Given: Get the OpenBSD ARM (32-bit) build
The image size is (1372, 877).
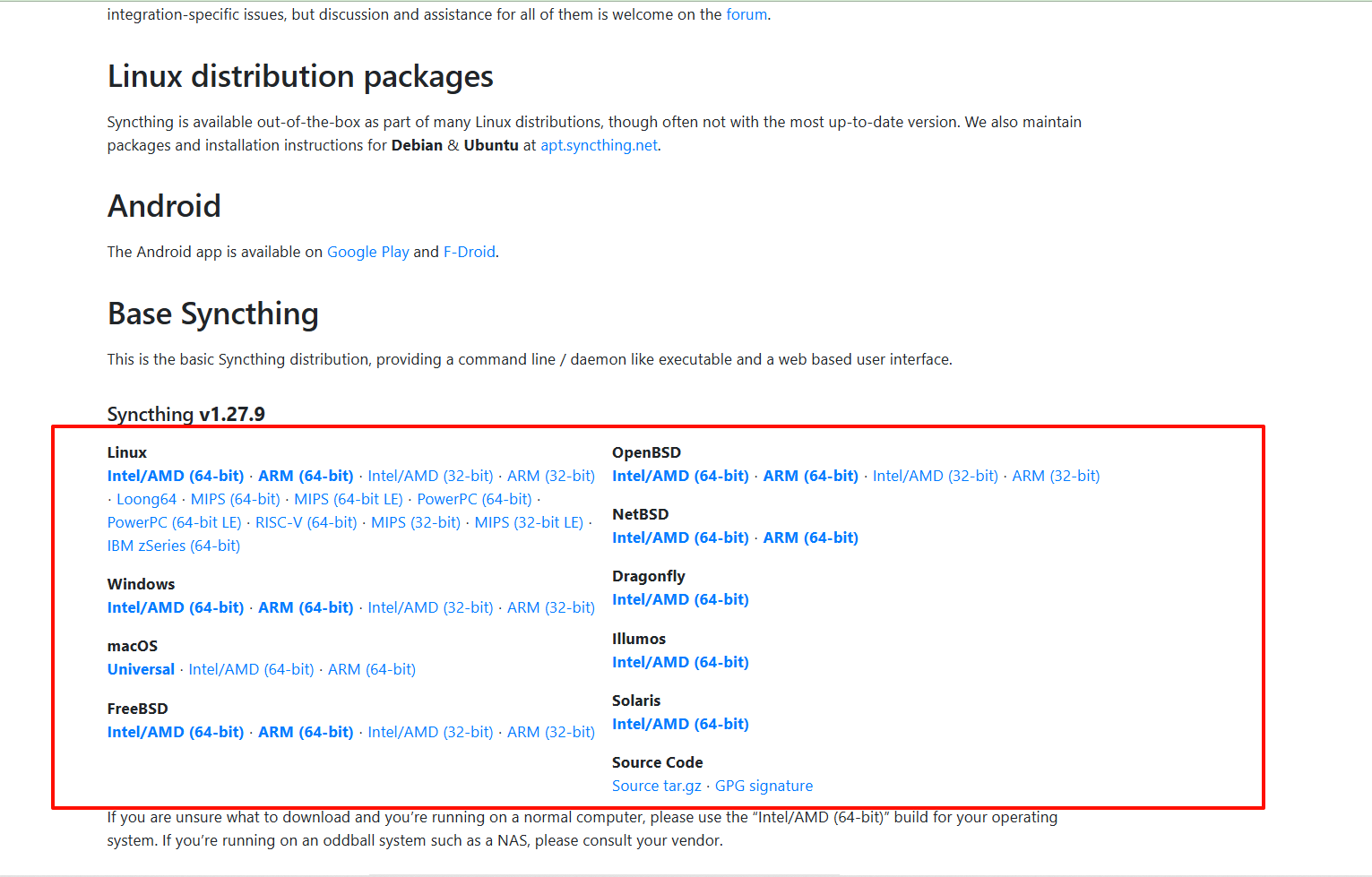Looking at the screenshot, I should (x=1056, y=476).
